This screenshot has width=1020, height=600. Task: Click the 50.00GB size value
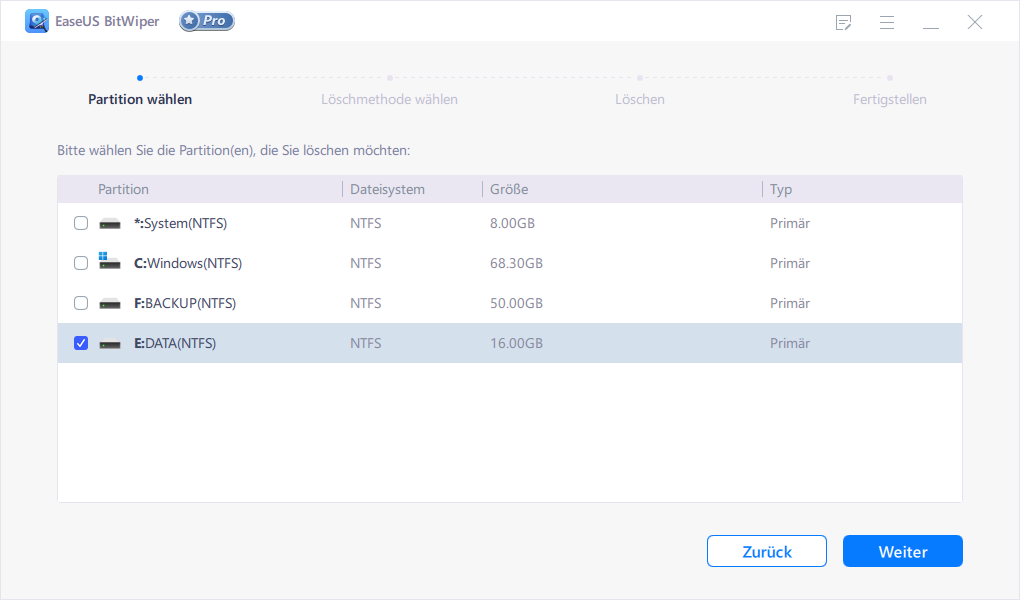coord(516,303)
